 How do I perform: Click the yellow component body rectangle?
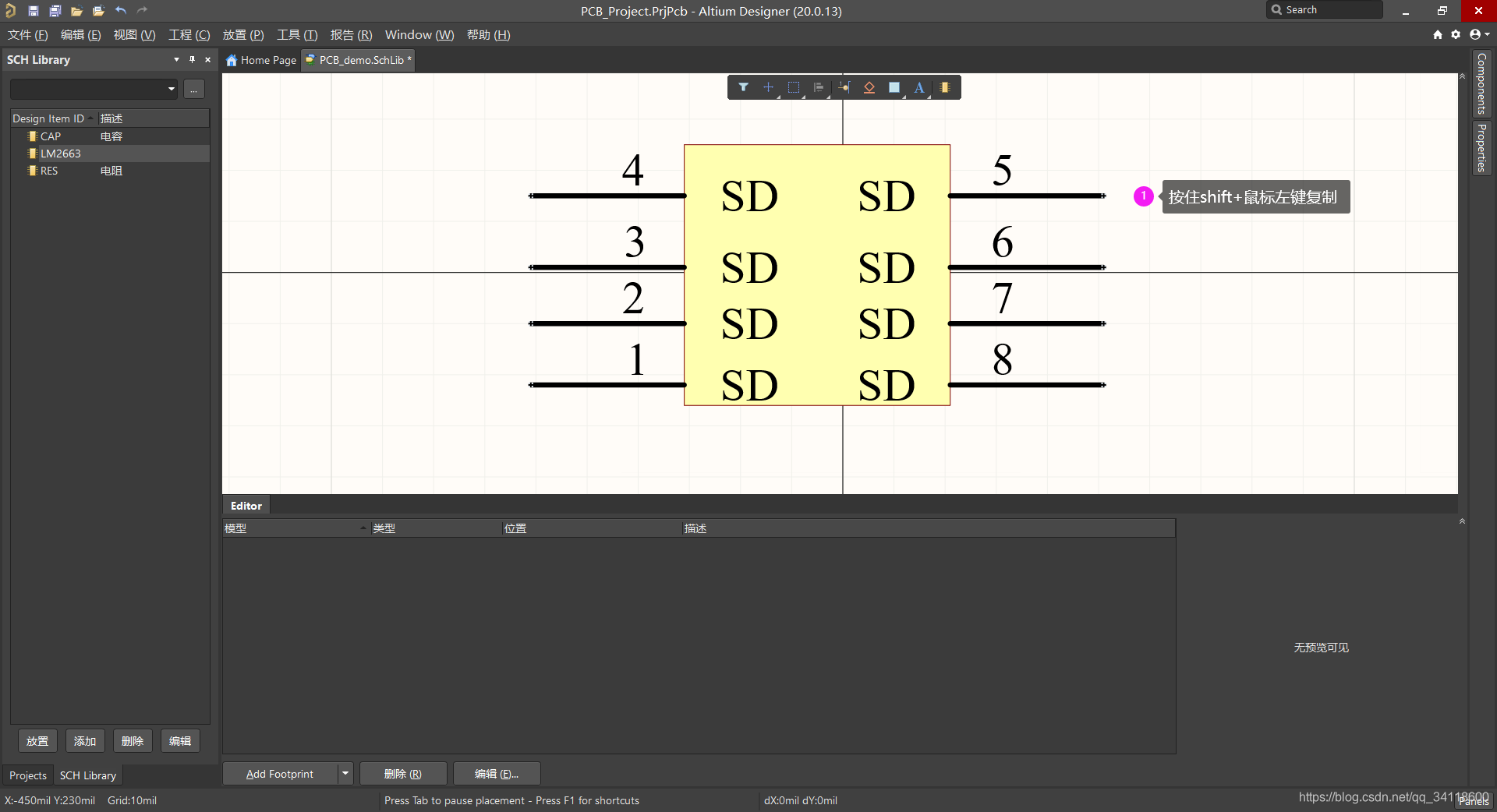click(817, 275)
